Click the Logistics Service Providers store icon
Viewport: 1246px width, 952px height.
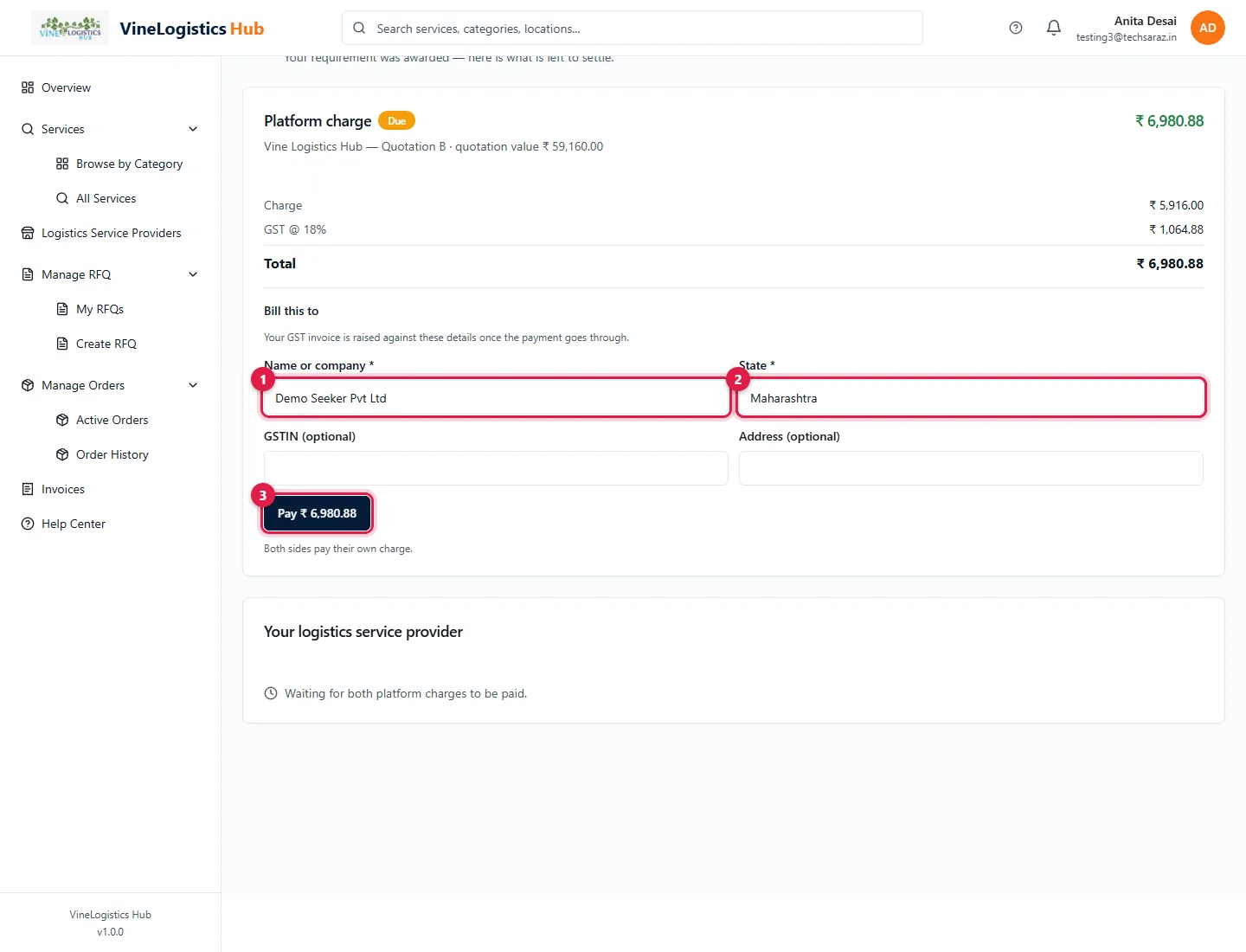[28, 233]
